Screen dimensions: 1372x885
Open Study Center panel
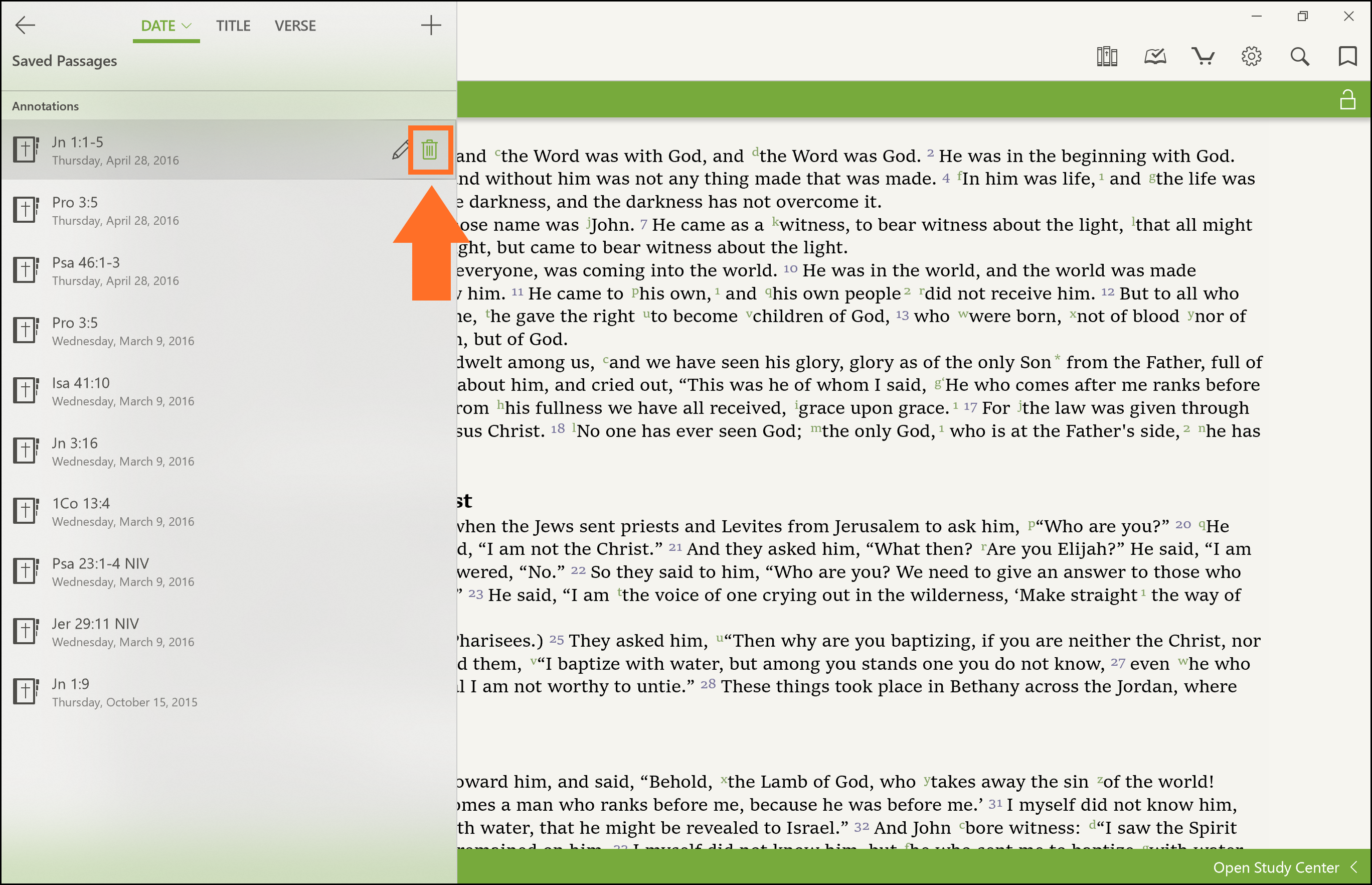(x=1276, y=867)
